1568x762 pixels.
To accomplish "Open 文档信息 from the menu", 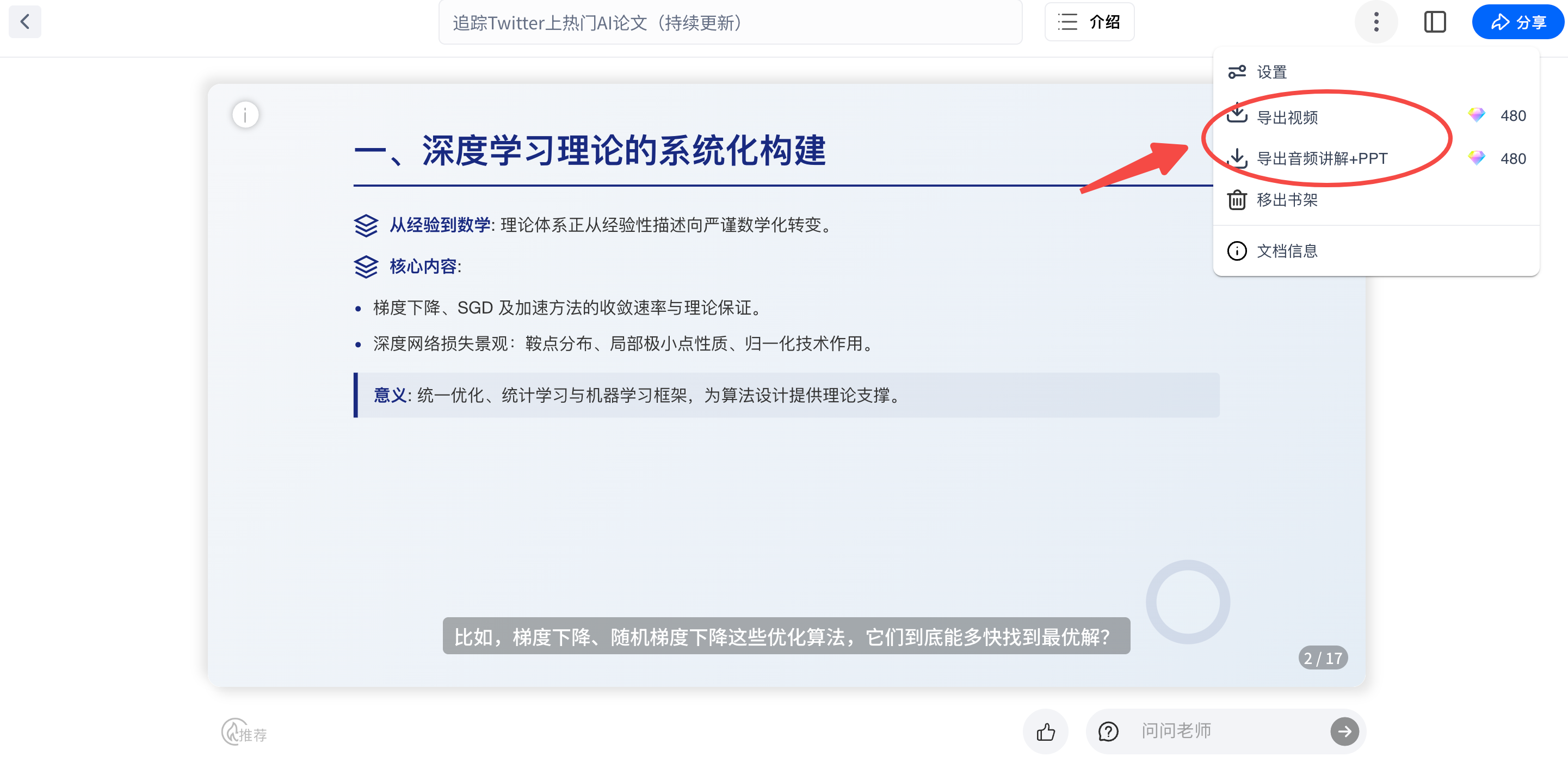I will coord(1287,251).
